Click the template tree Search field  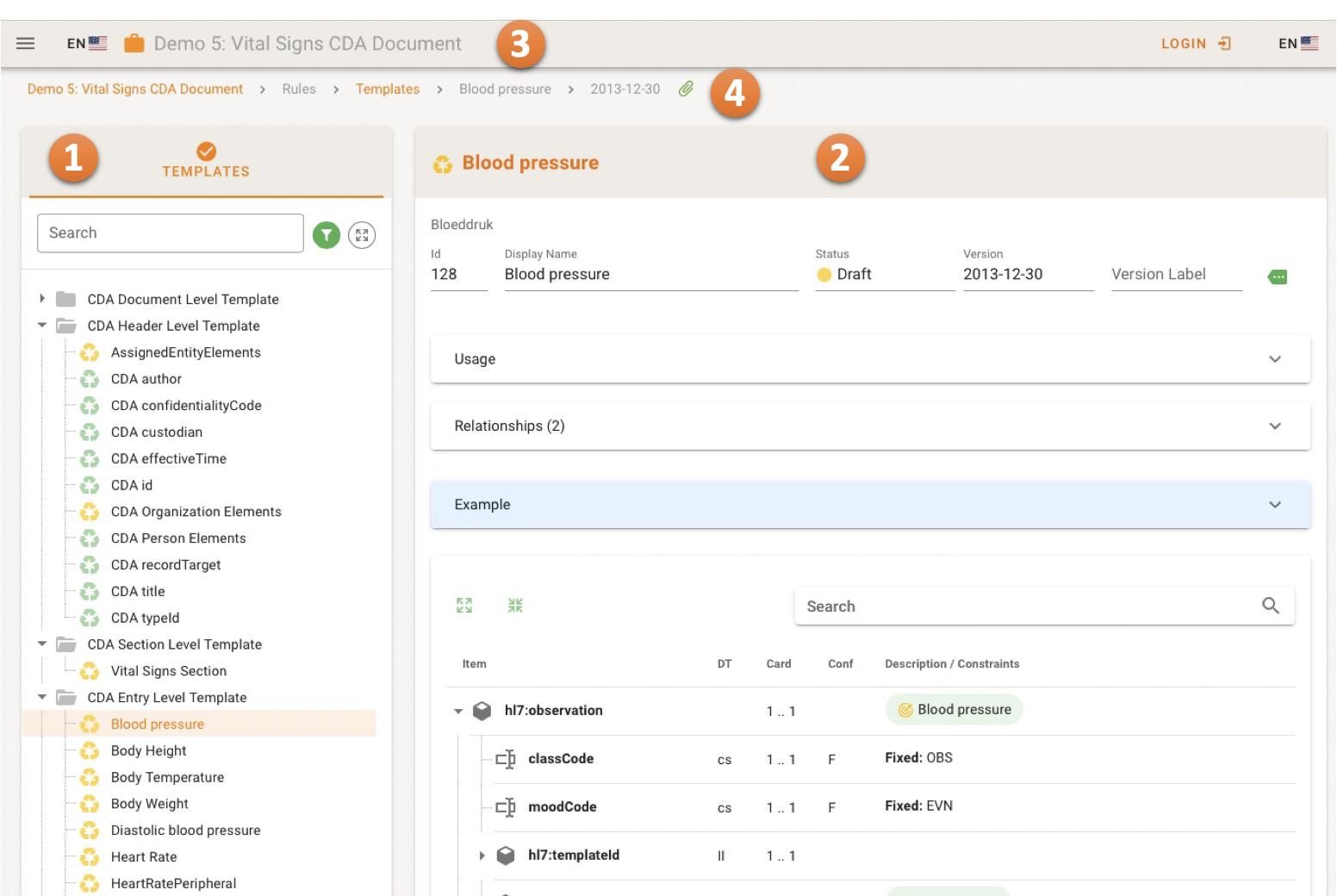click(171, 233)
